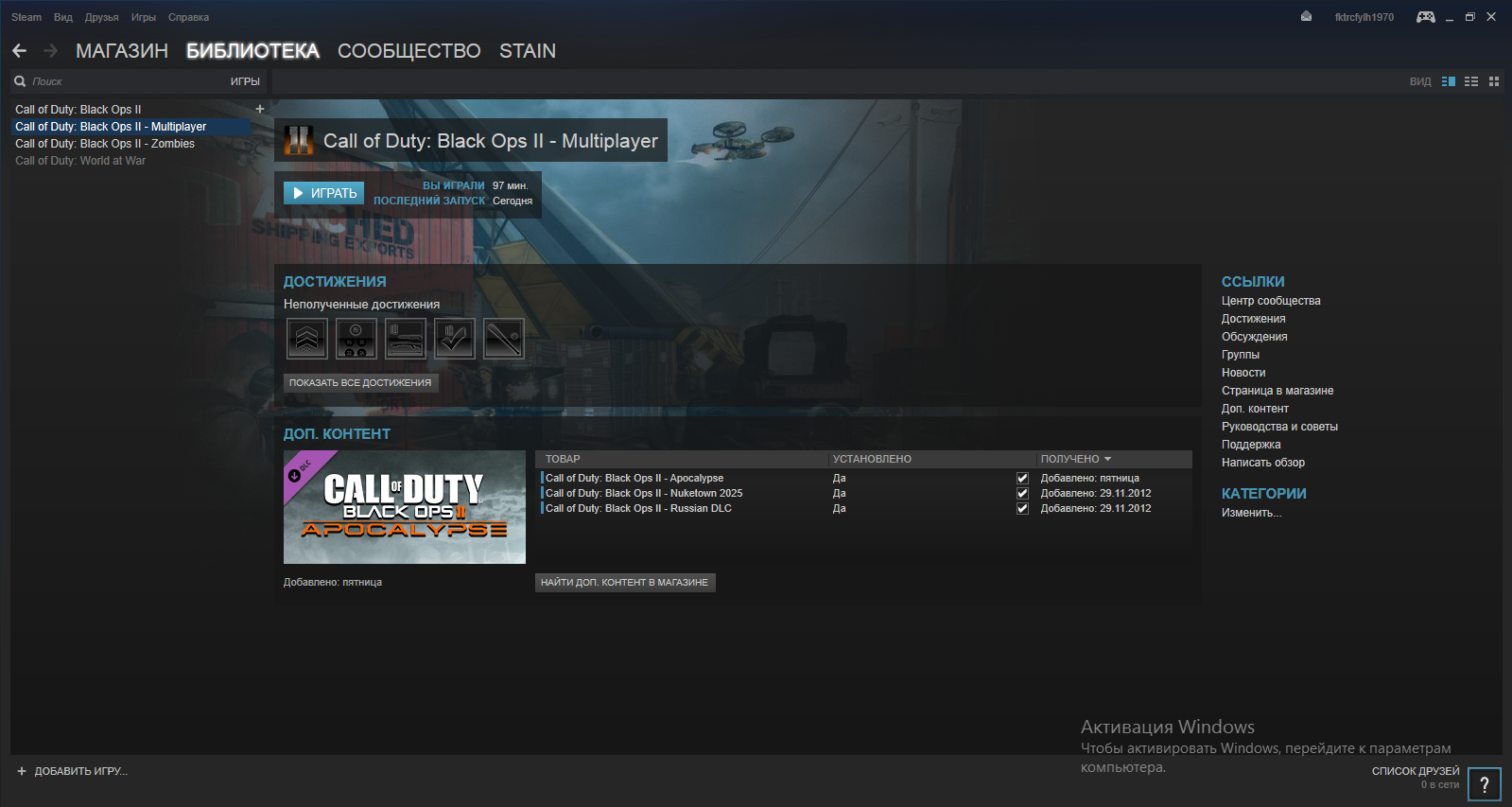
Task: Click the plus icon beside the games list
Action: (x=260, y=109)
